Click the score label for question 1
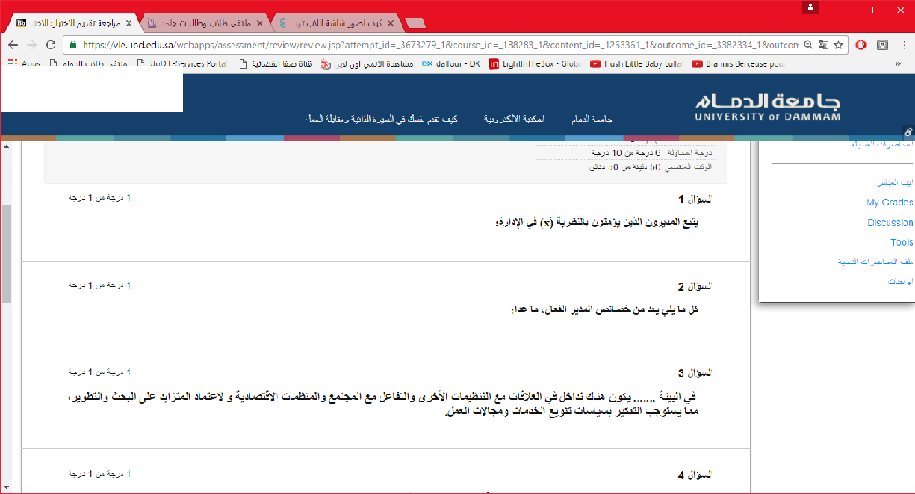 click(x=99, y=198)
